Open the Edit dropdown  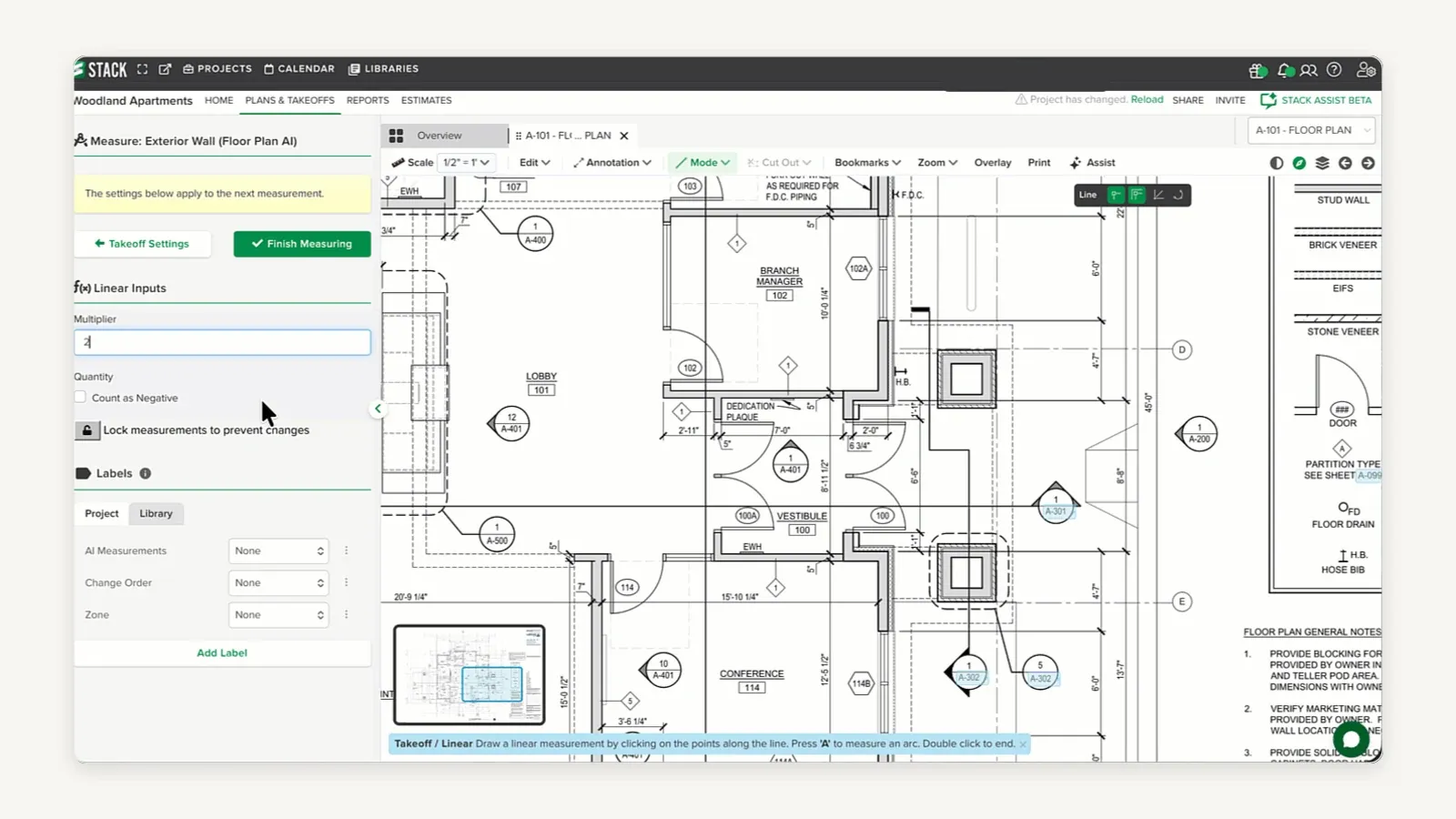coord(535,163)
